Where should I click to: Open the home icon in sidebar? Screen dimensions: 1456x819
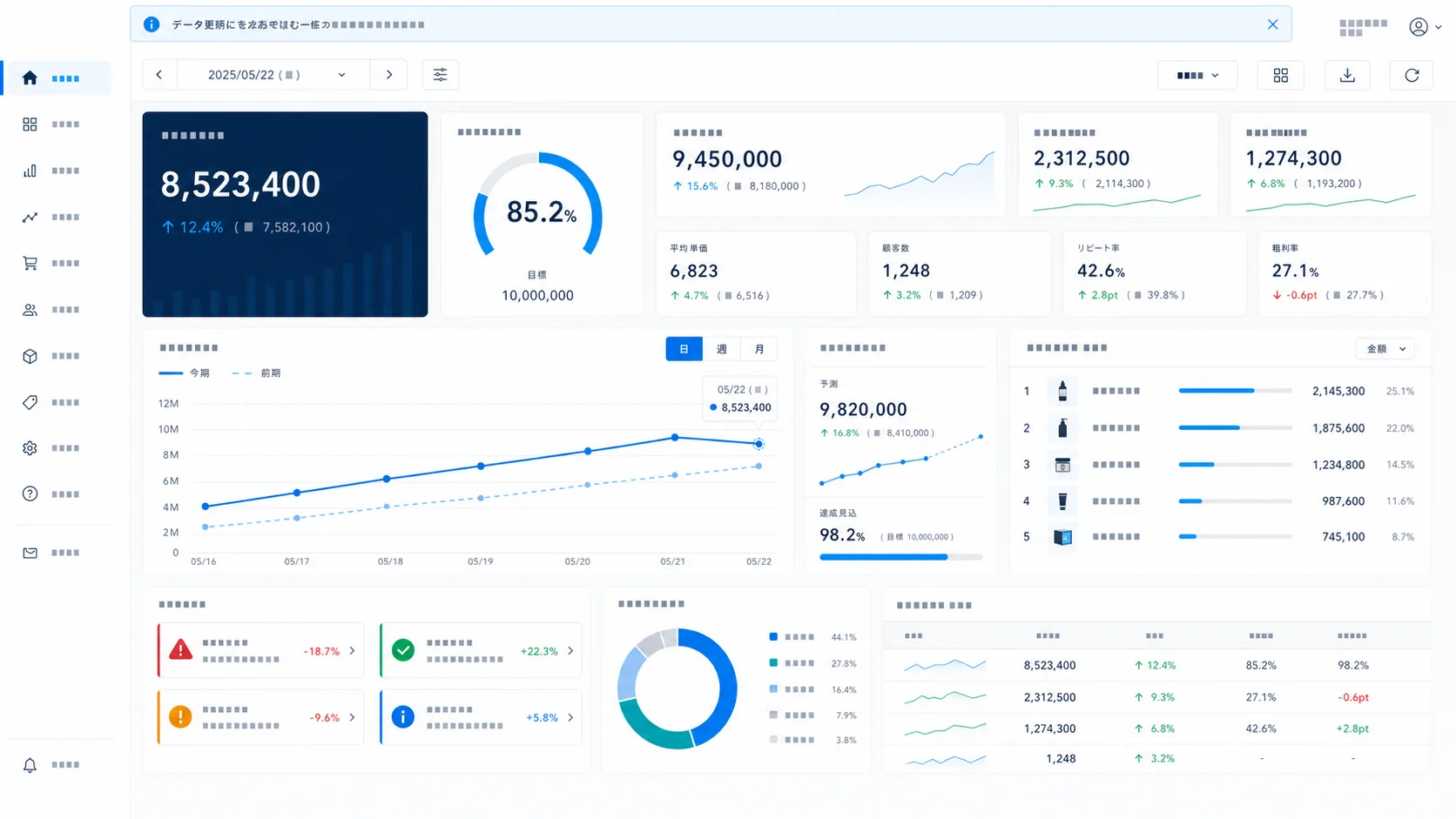30,78
